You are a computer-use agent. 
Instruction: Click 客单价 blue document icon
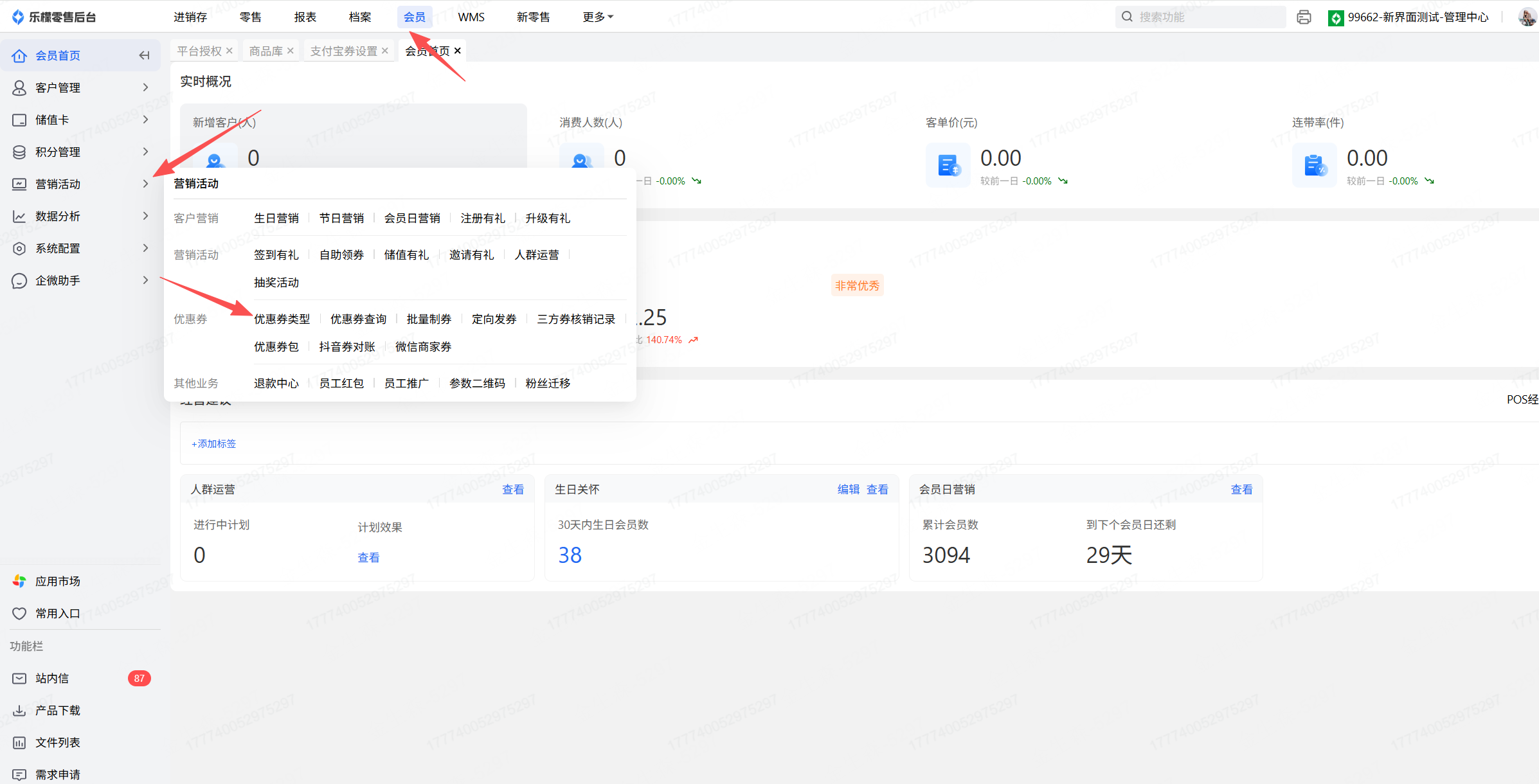point(948,166)
